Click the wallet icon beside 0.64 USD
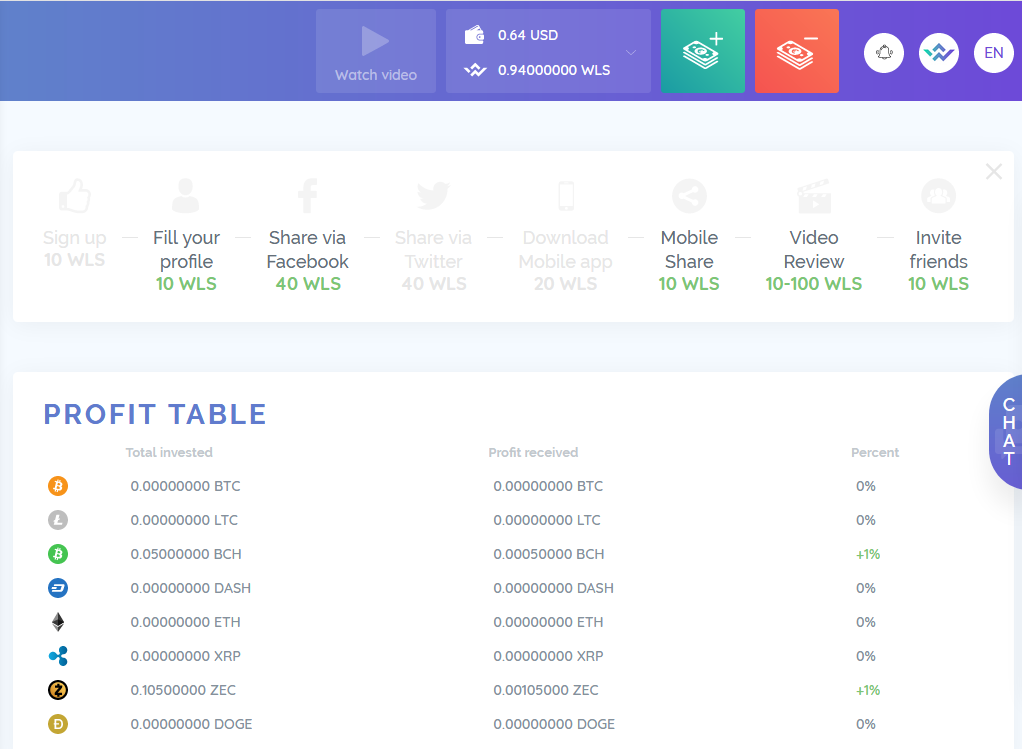Image resolution: width=1022 pixels, height=749 pixels. (x=474, y=35)
